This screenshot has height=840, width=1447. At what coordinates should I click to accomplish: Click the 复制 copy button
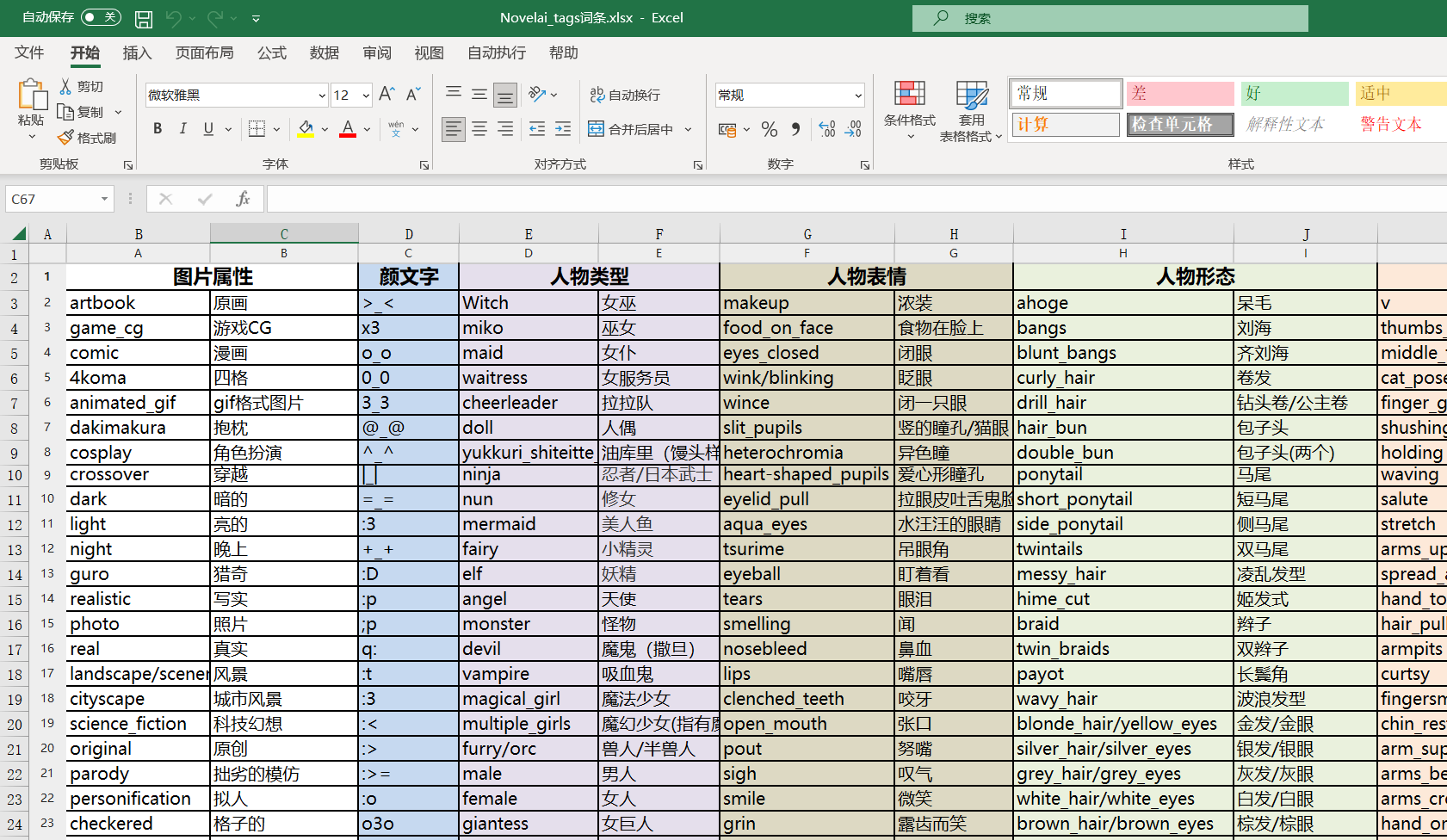click(x=80, y=112)
